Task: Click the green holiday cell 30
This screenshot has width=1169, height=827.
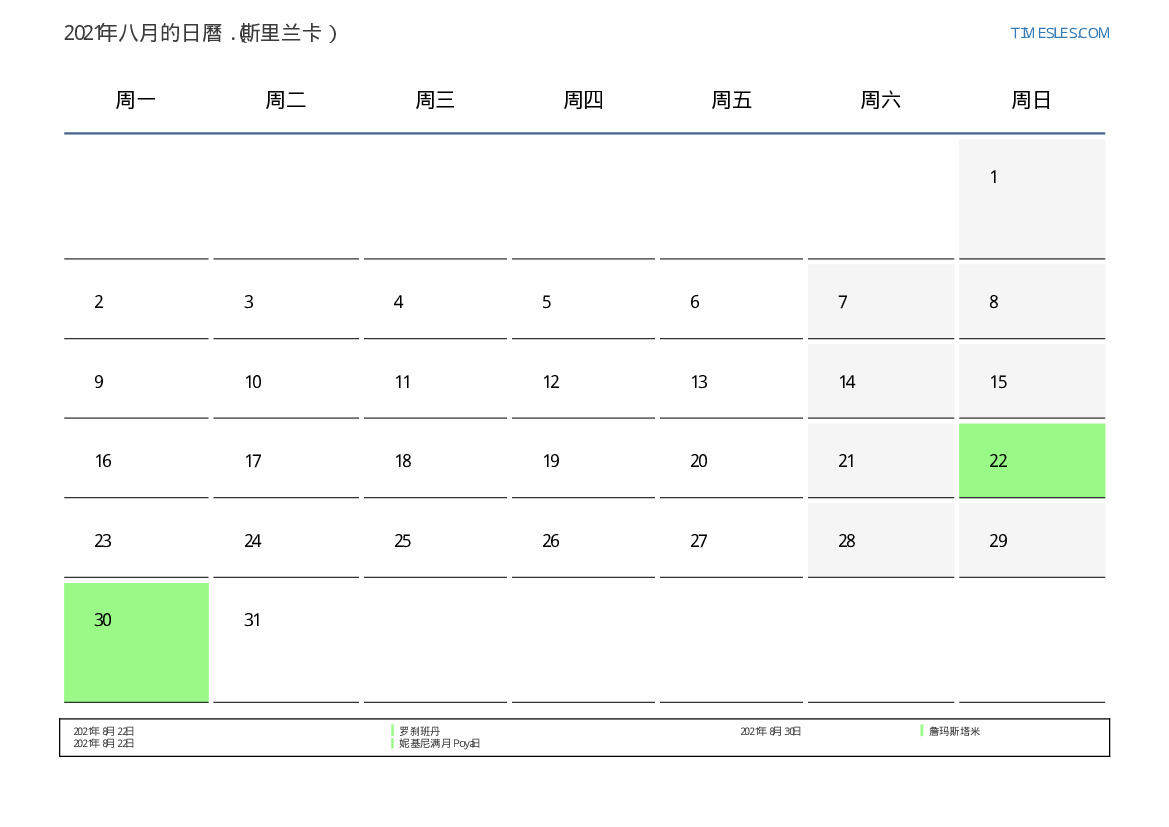Action: point(136,642)
